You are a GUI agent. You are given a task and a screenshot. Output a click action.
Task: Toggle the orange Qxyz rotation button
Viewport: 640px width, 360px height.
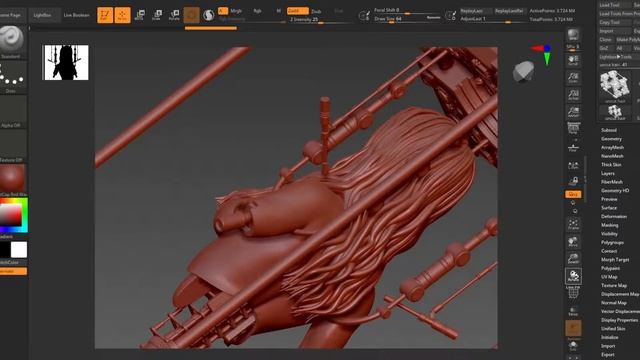coord(573,194)
